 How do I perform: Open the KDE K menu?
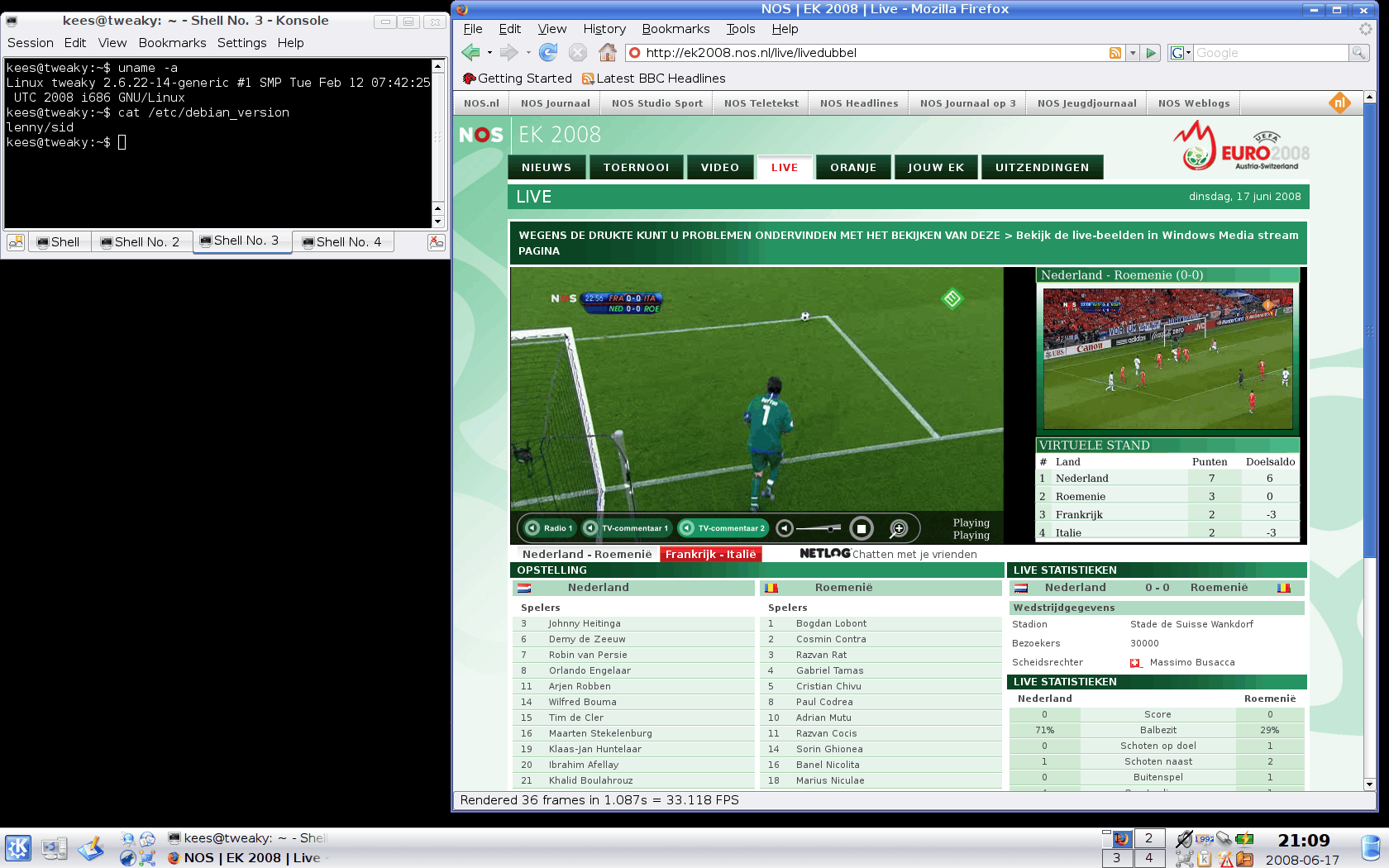(x=18, y=848)
